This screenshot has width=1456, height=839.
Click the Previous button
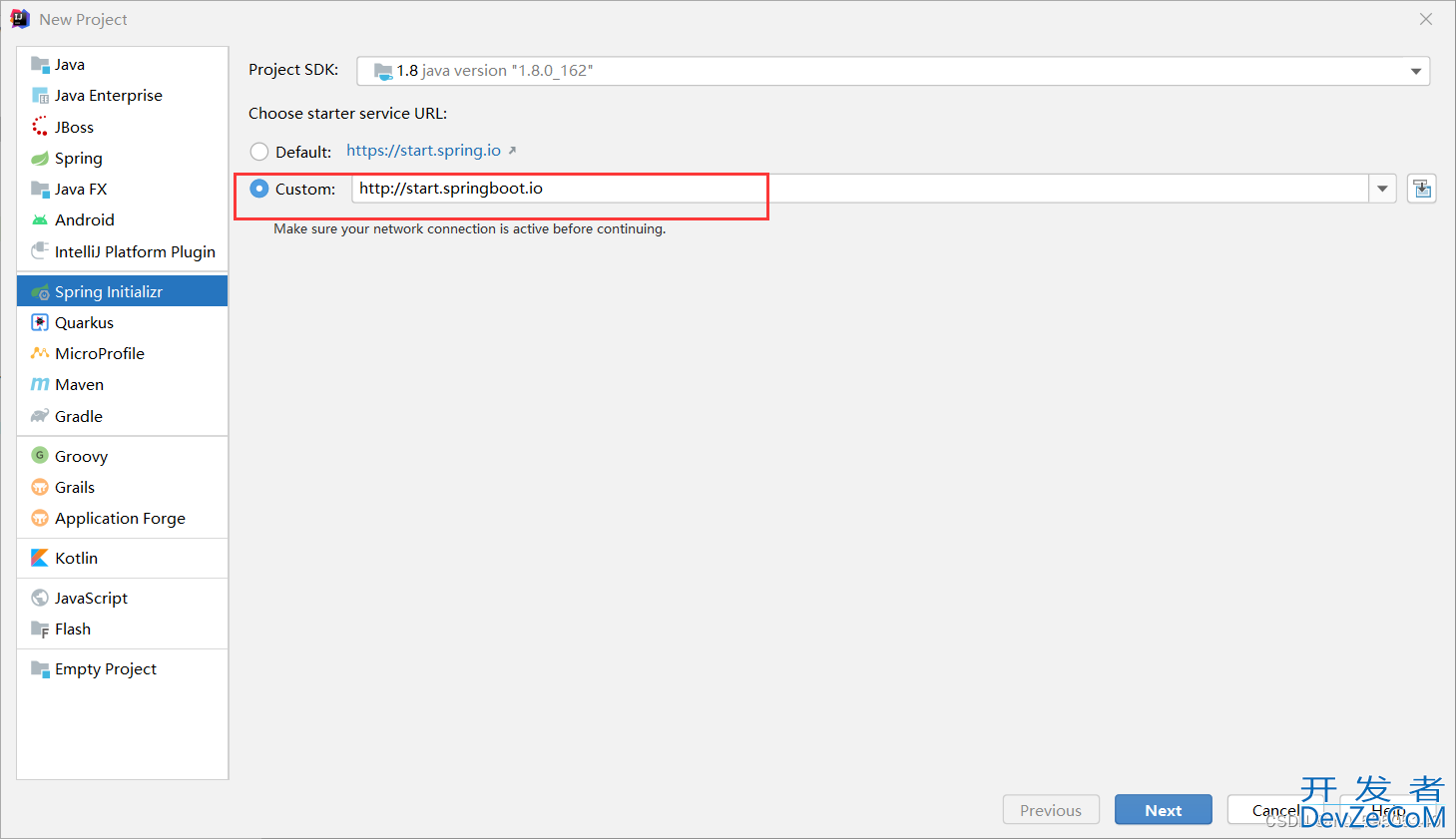click(1051, 810)
